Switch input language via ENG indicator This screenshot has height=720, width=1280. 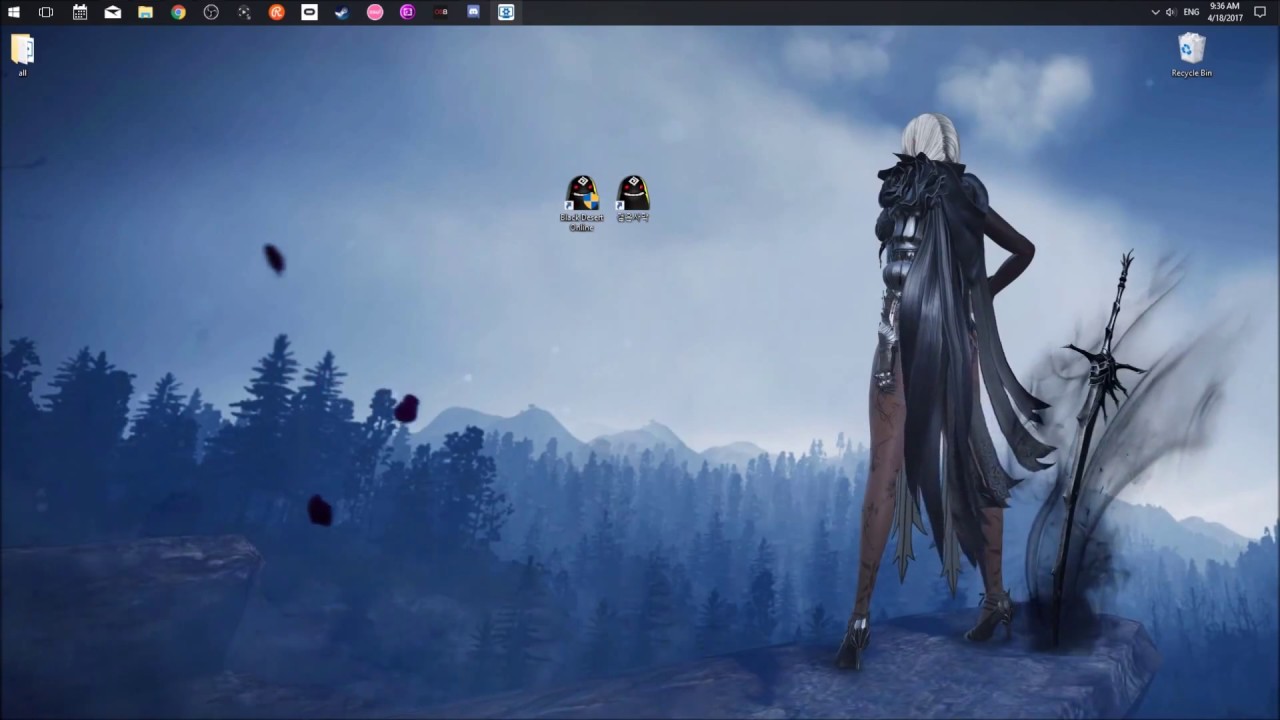coord(1191,12)
